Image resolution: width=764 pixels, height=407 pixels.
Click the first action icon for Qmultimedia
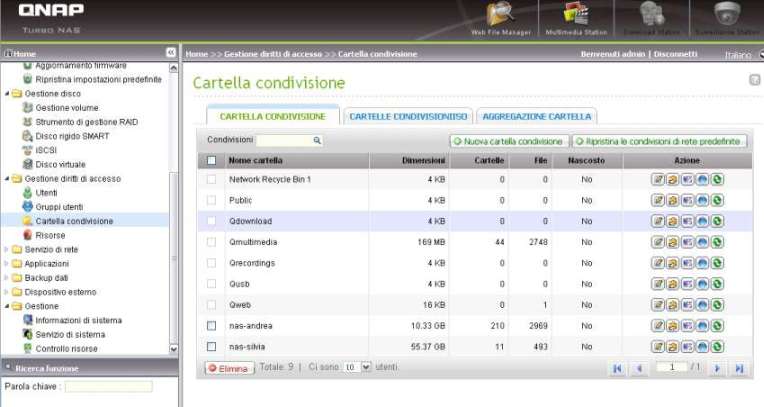[658, 242]
